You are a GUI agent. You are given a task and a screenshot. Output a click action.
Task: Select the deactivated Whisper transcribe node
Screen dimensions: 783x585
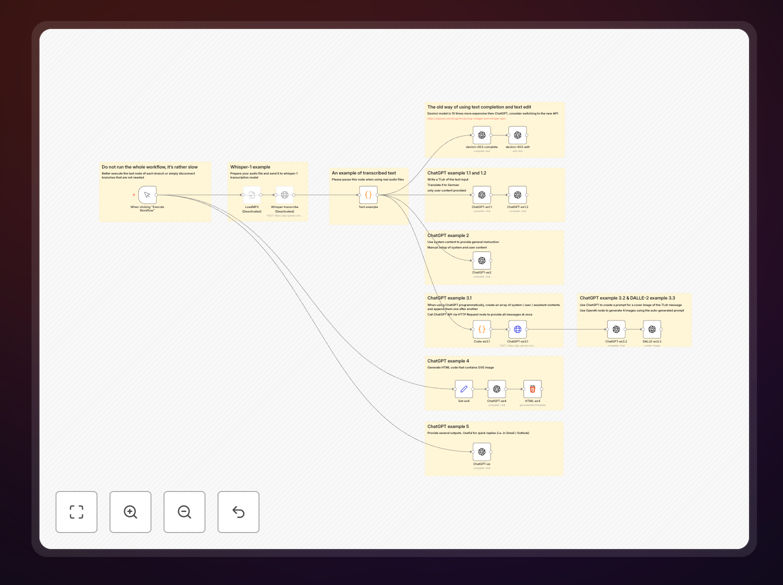tap(285, 195)
